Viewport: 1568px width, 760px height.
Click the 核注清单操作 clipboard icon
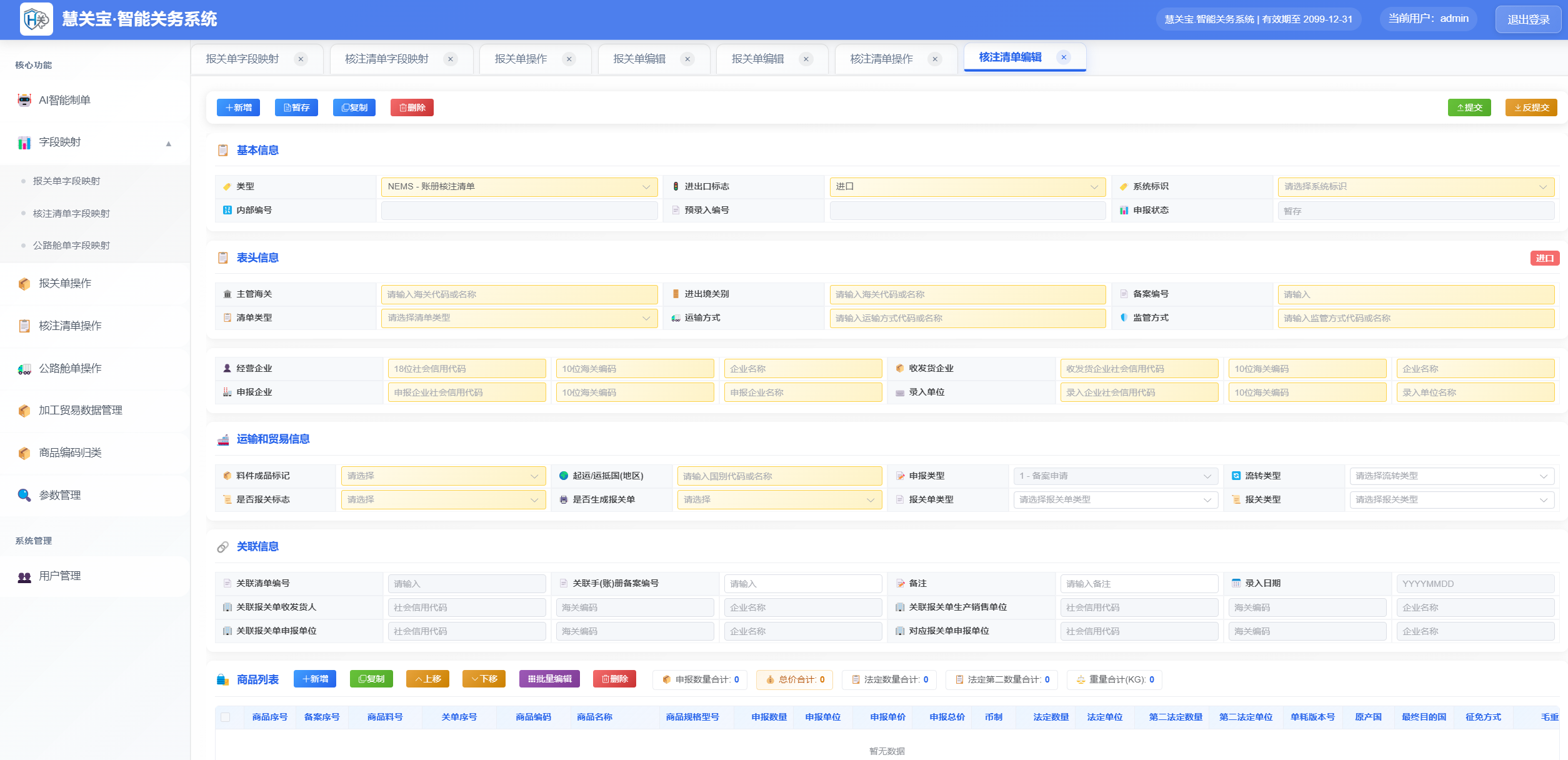pos(24,326)
